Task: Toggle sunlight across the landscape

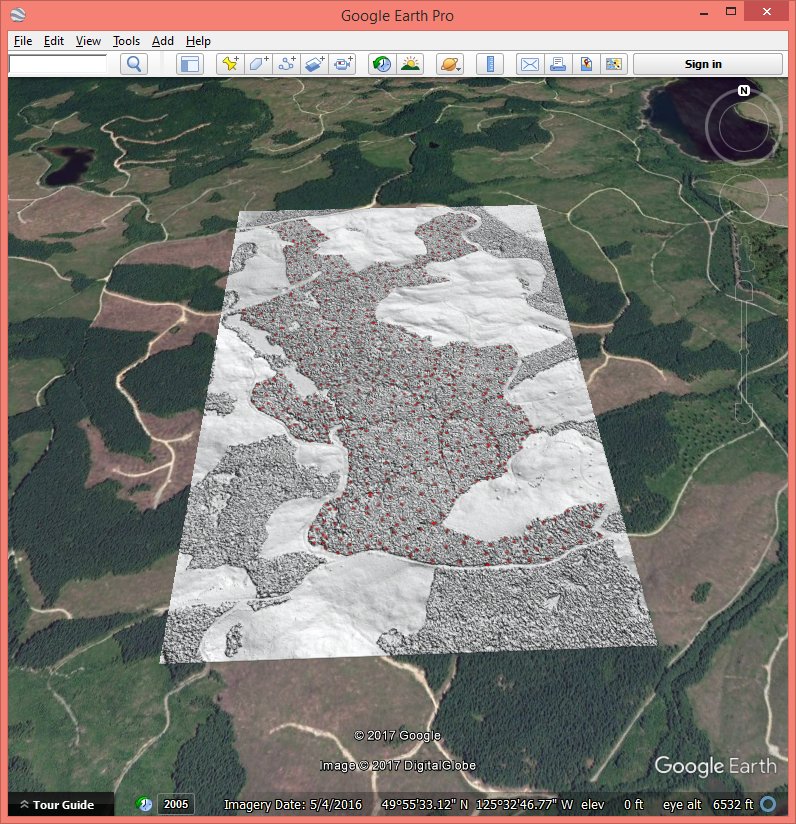Action: pos(410,64)
